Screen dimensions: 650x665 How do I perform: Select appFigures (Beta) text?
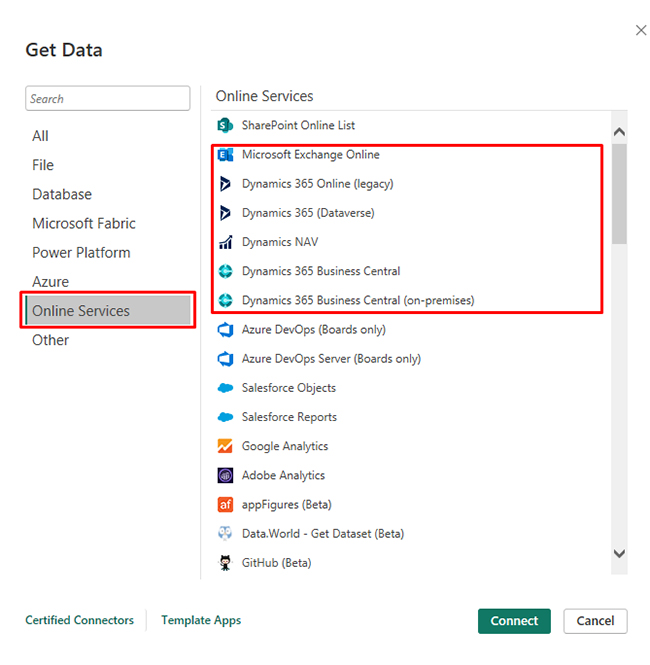coord(287,505)
